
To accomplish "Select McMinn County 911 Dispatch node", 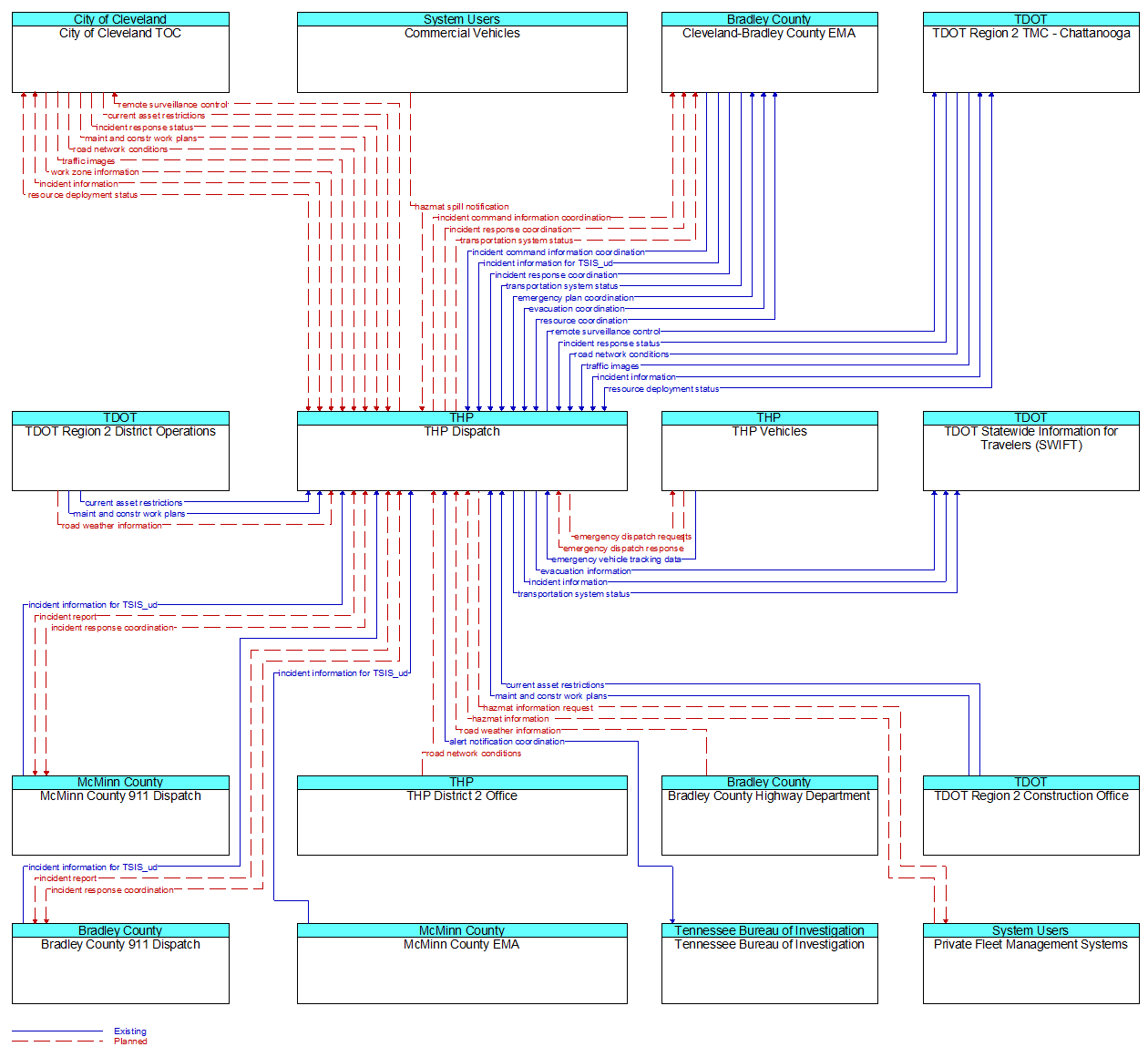I will (120, 816).
